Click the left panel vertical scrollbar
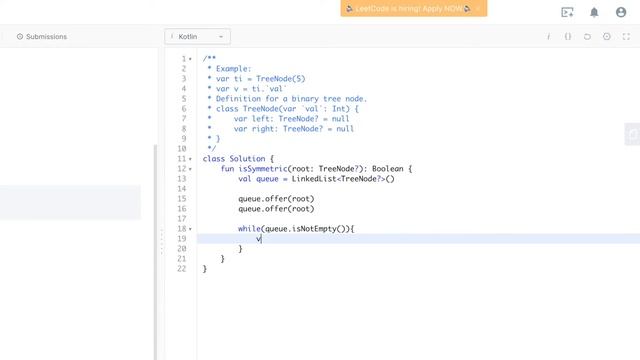The image size is (640, 360). (x=155, y=252)
